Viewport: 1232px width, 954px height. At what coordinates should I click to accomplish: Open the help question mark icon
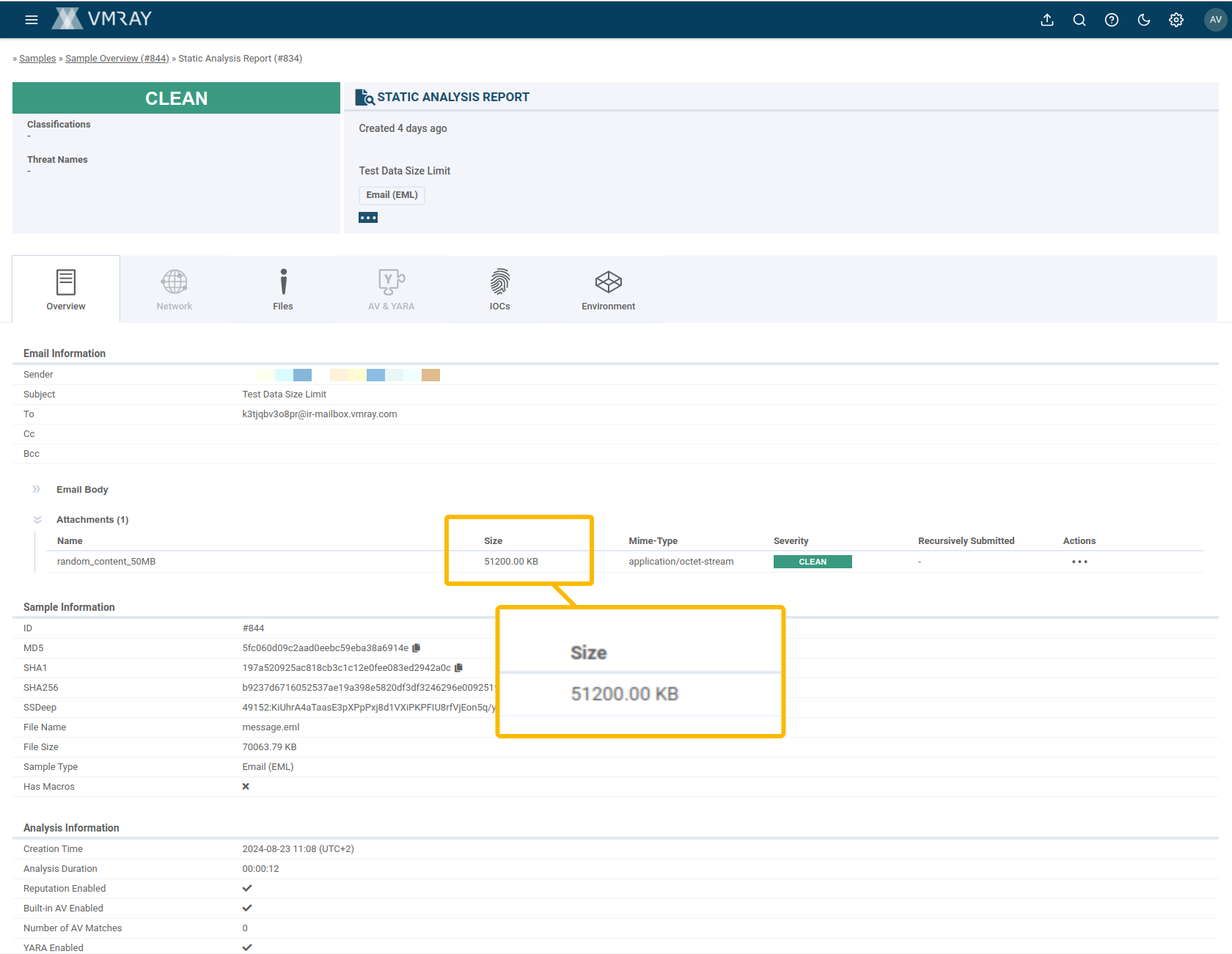point(1112,20)
